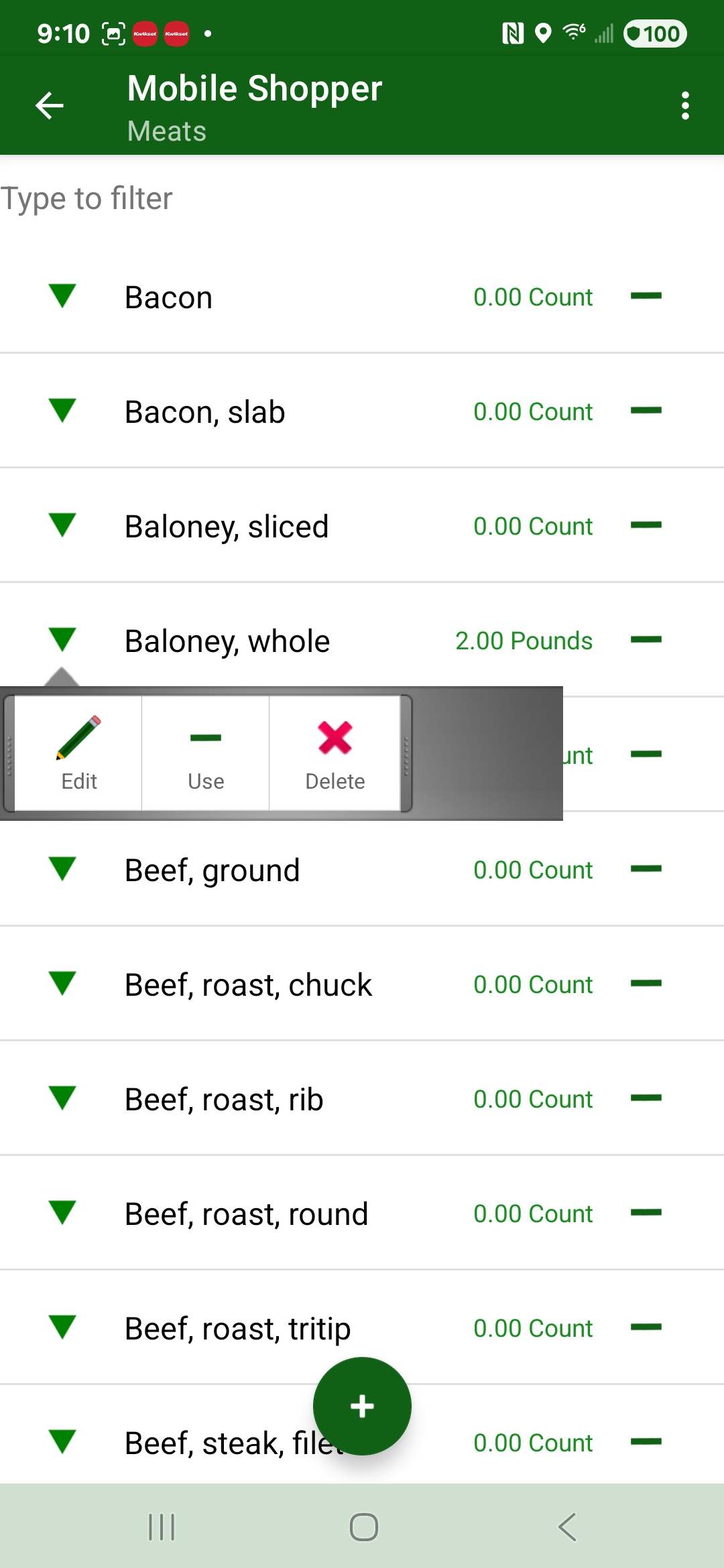Viewport: 724px width, 1568px height.
Task: Tap the back arrow in header
Action: [50, 106]
